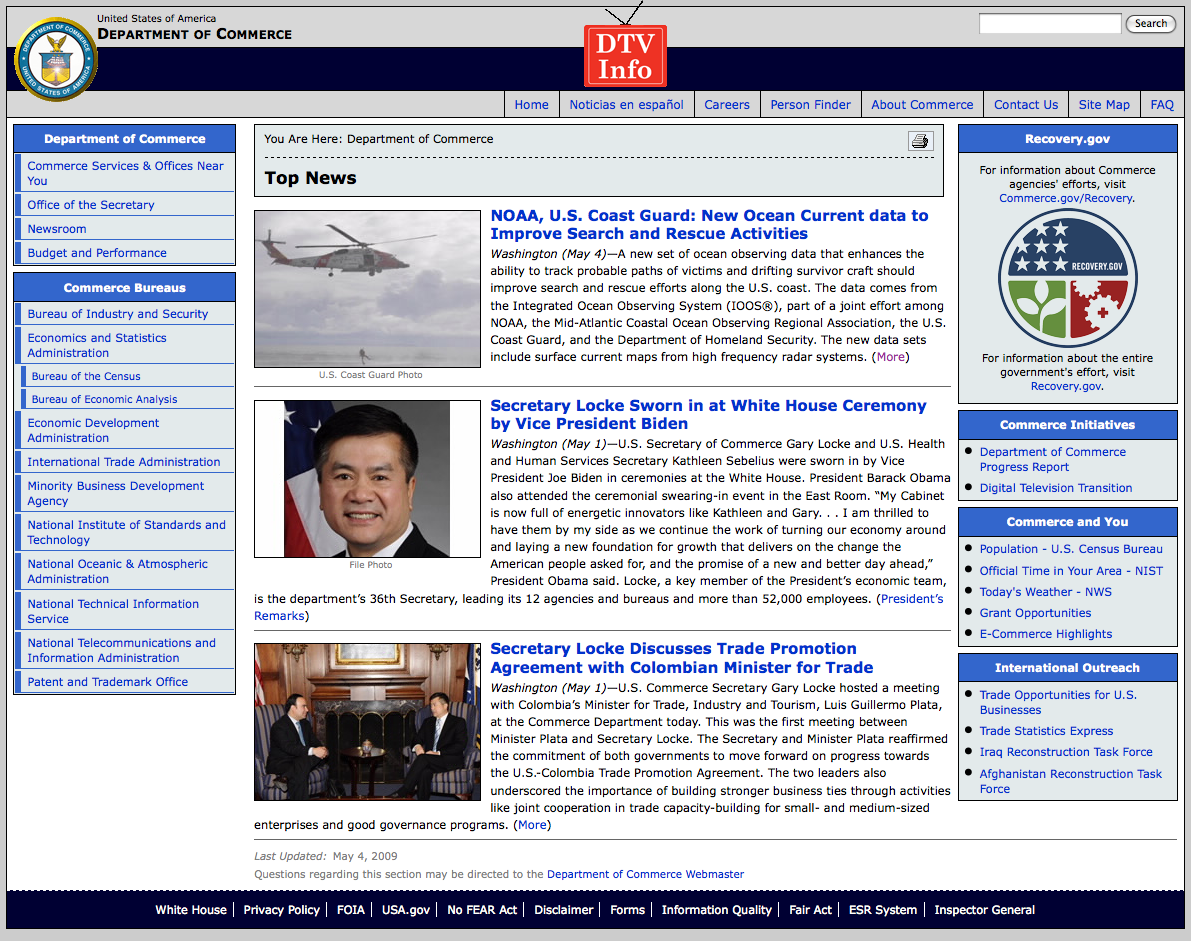This screenshot has width=1191, height=941.
Task: Open the Commerce.gov/Recovery link
Action: (1066, 198)
